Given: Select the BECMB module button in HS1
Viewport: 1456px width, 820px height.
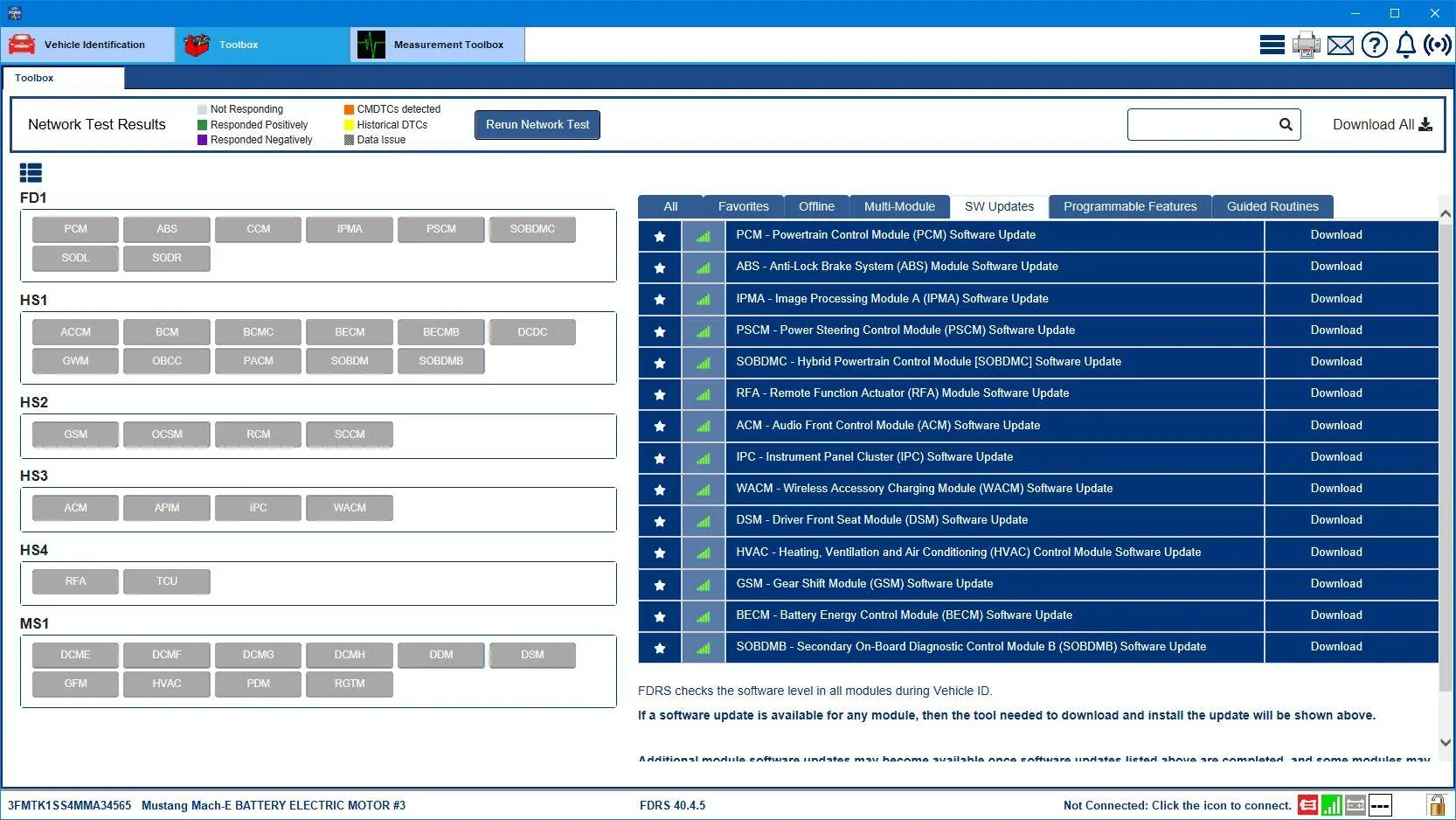Looking at the screenshot, I should click(x=441, y=332).
